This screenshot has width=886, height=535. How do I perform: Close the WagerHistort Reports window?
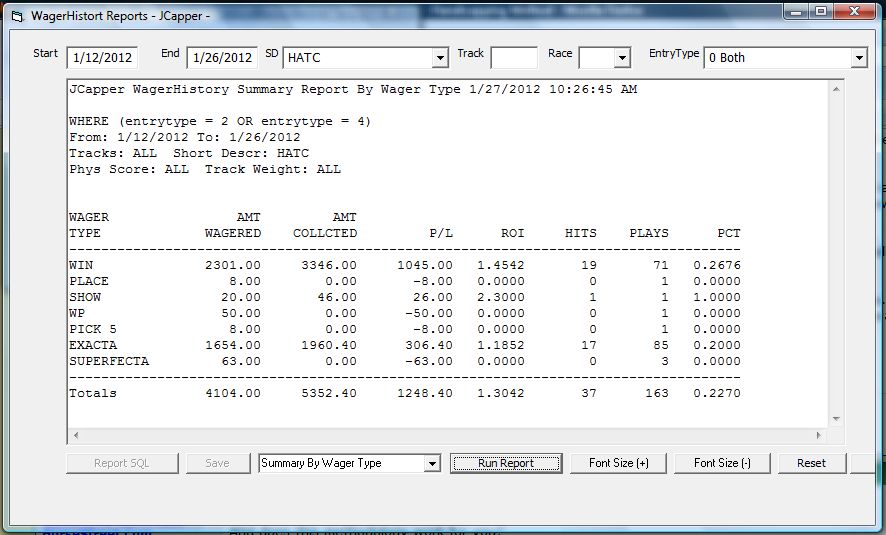tap(854, 11)
